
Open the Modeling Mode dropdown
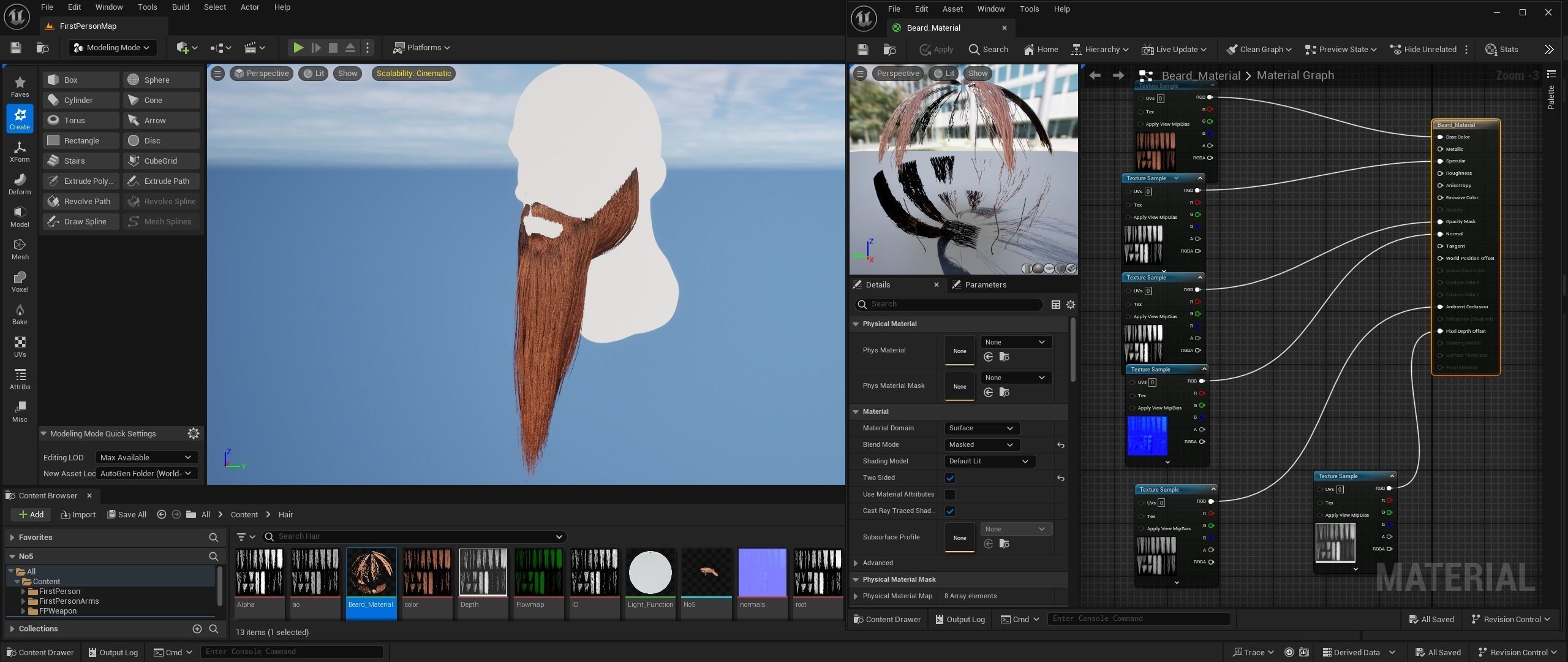(113, 47)
